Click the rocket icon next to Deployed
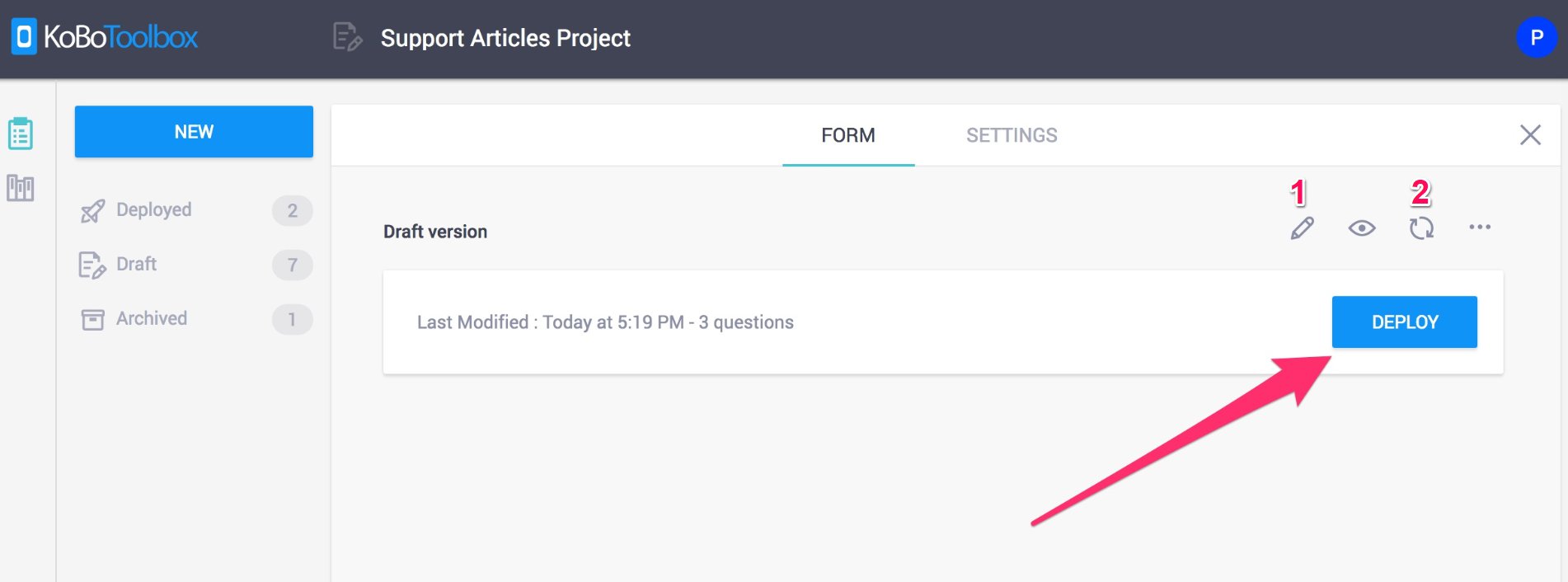1568x582 pixels. tap(92, 211)
